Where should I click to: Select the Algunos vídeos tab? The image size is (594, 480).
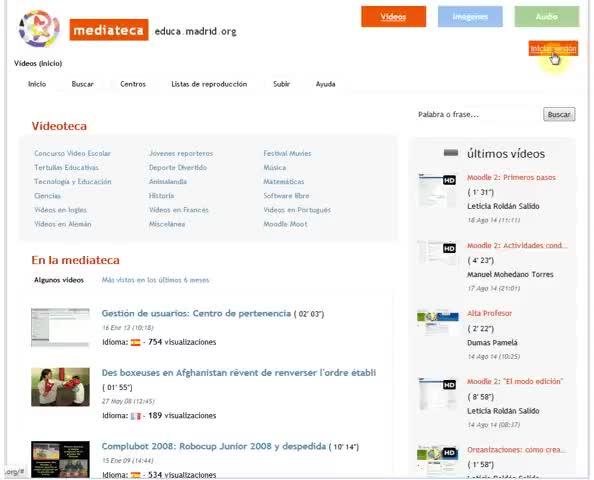tap(59, 280)
